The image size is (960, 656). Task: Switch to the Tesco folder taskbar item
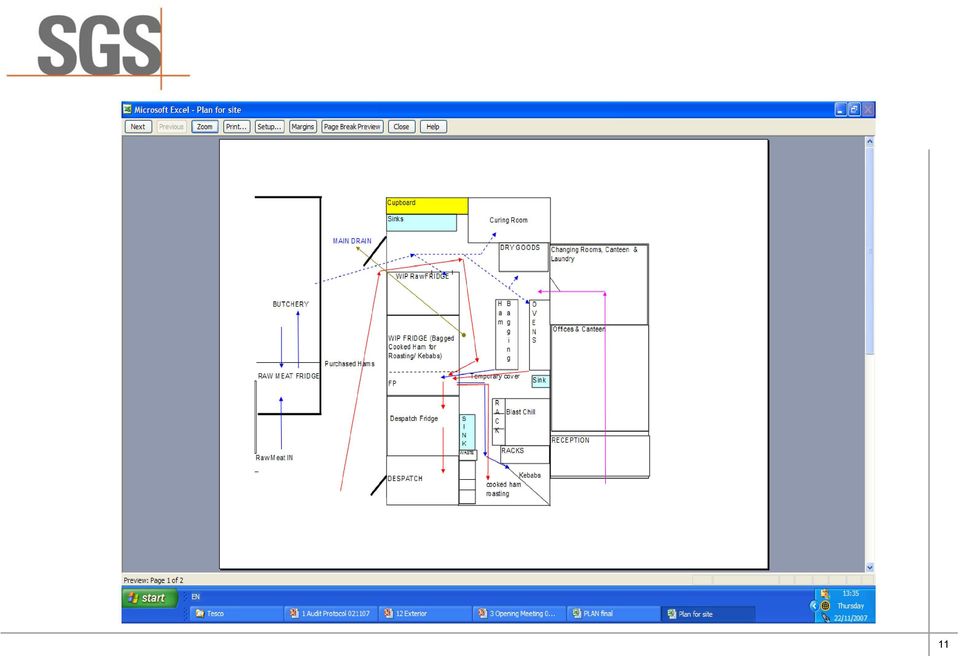[236, 613]
